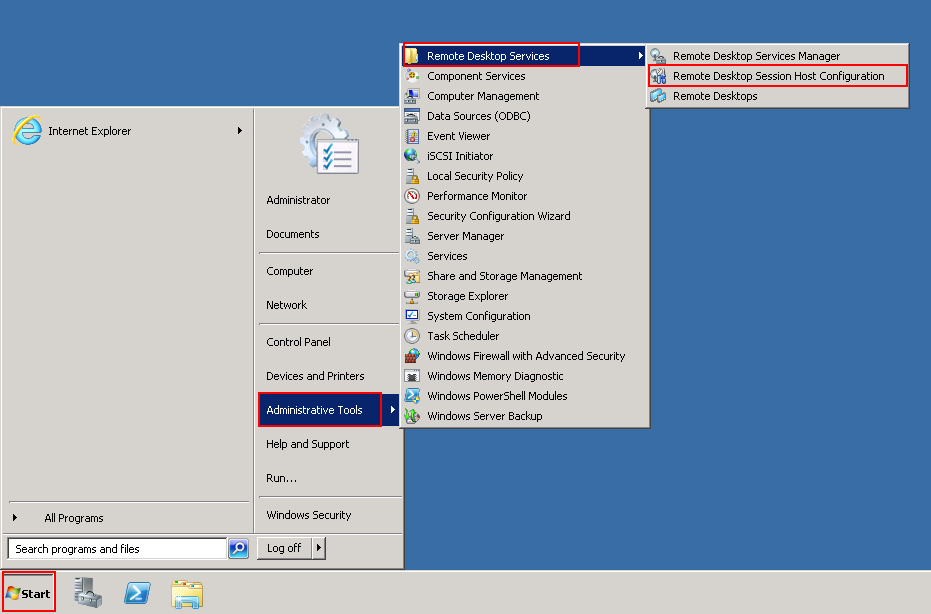Click the Event Viewer icon
The width and height of the screenshot is (931, 614).
tap(412, 136)
